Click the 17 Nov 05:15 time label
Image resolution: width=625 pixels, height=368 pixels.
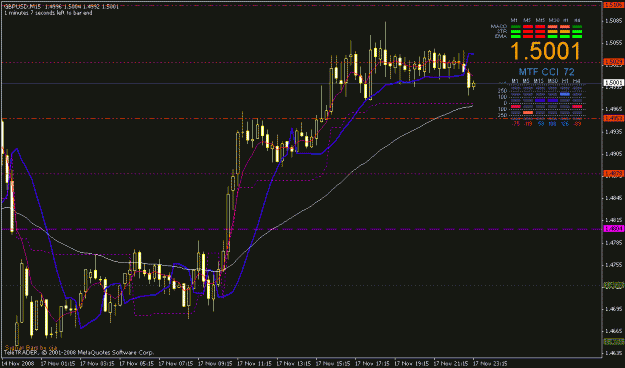pyautogui.click(x=136, y=363)
